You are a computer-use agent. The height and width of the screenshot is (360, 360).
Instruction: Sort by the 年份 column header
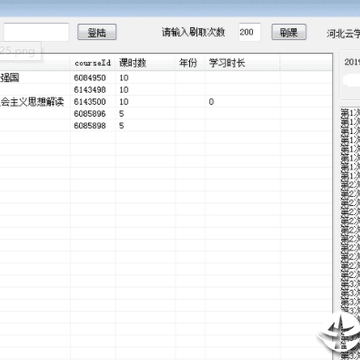pos(190,63)
